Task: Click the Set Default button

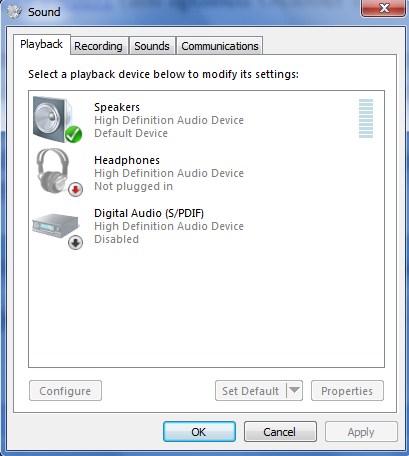Action: [x=251, y=391]
